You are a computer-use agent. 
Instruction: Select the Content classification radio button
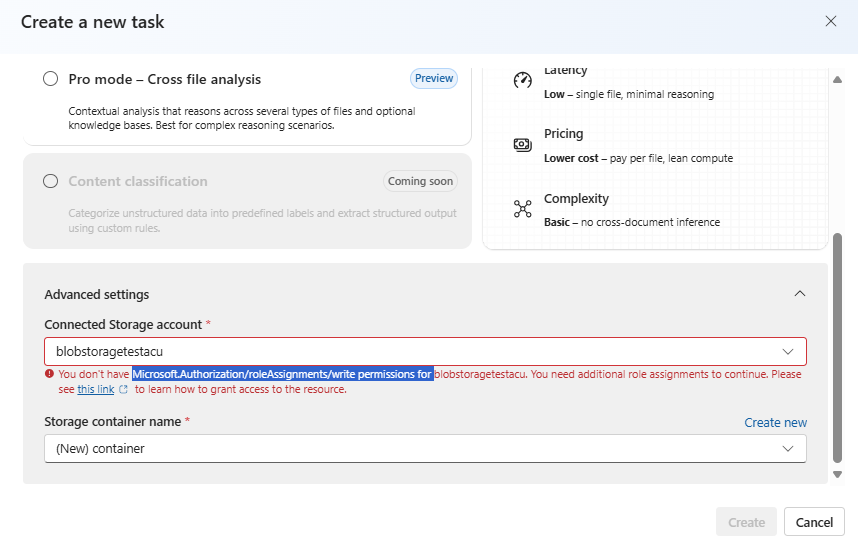point(50,181)
